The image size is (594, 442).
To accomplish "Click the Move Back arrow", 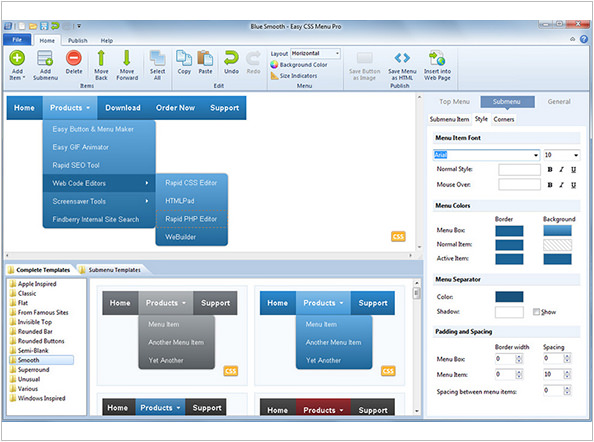I will pyautogui.click(x=101, y=58).
